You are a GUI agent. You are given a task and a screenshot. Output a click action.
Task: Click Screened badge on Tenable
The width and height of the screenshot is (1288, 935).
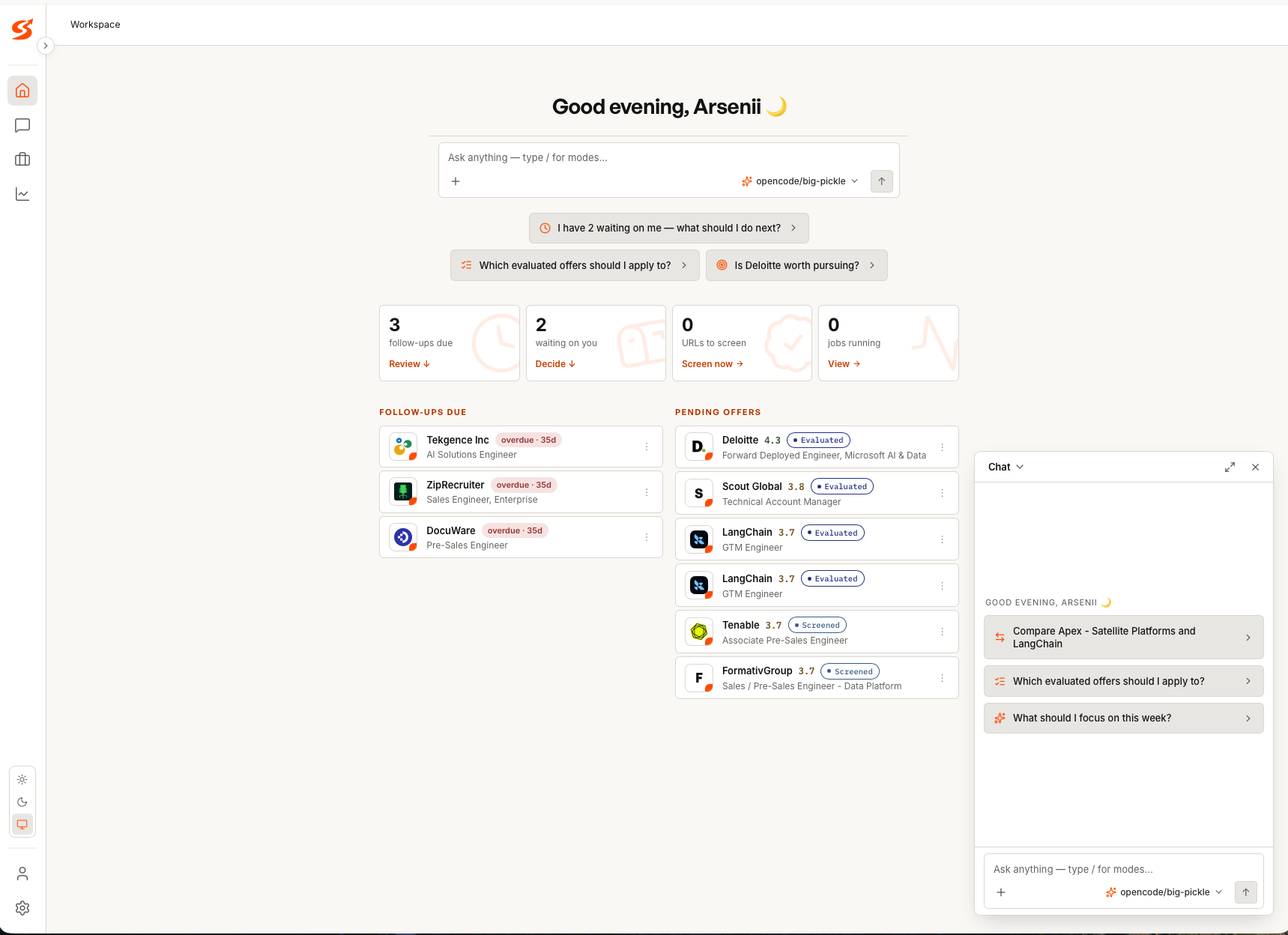[x=817, y=625]
